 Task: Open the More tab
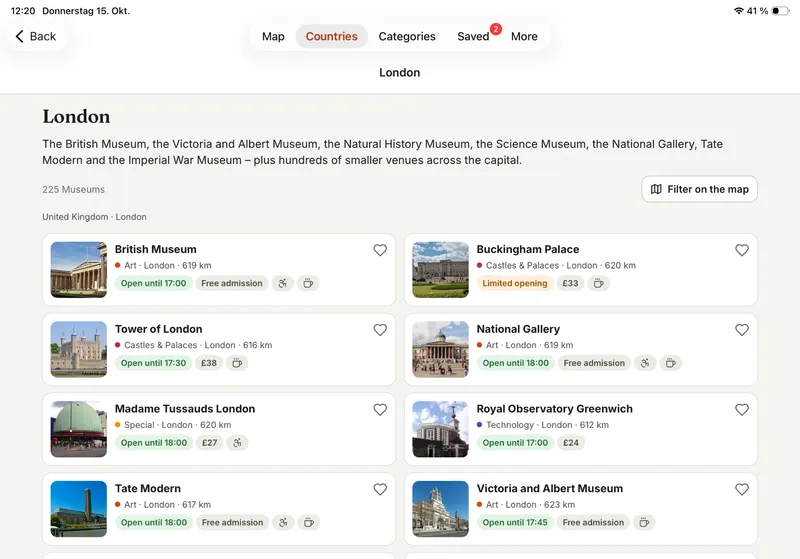524,36
